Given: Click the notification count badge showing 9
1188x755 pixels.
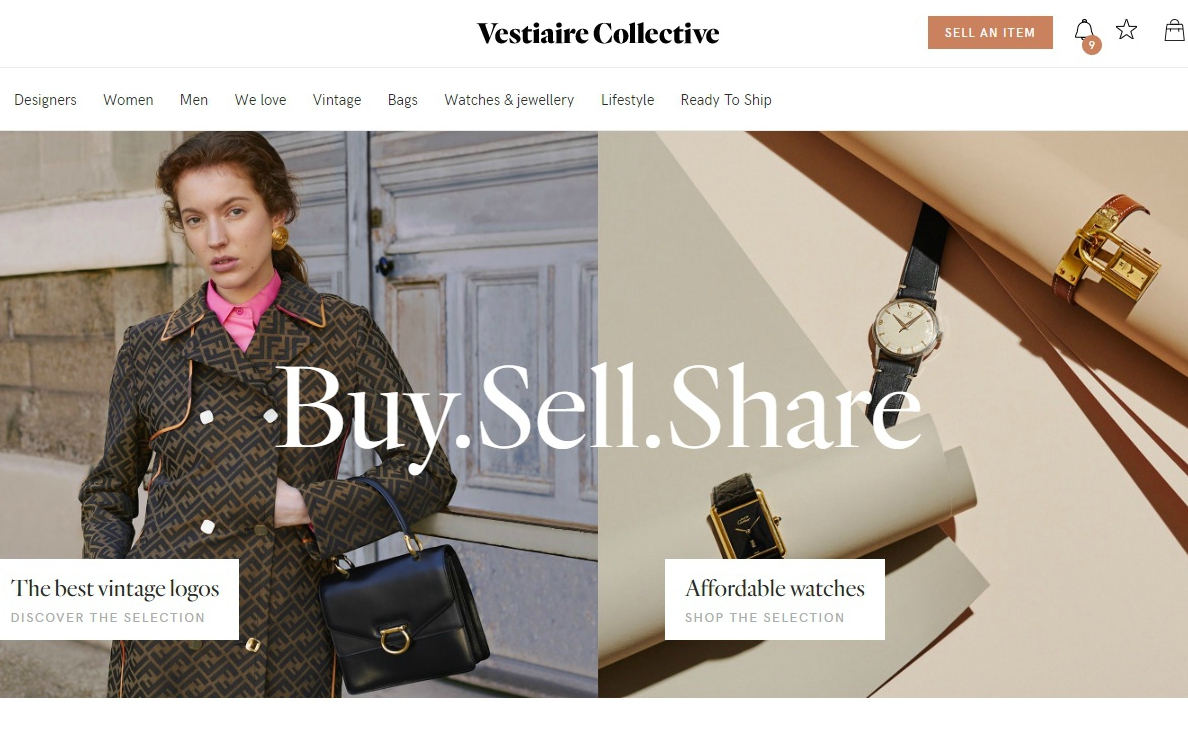Looking at the screenshot, I should 1092,45.
